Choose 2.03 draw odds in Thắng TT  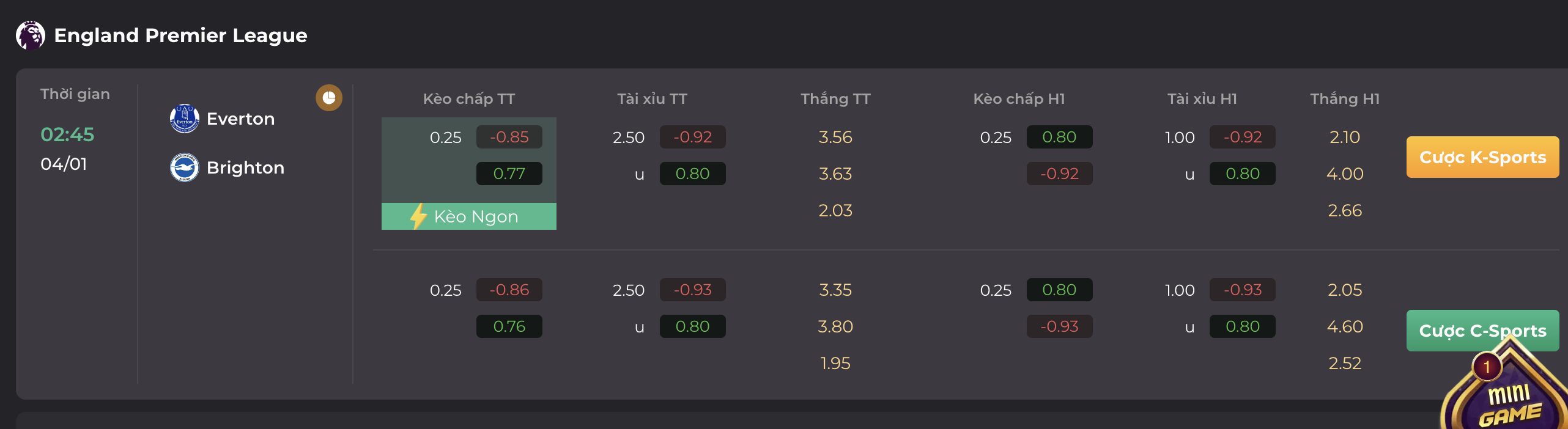point(835,210)
